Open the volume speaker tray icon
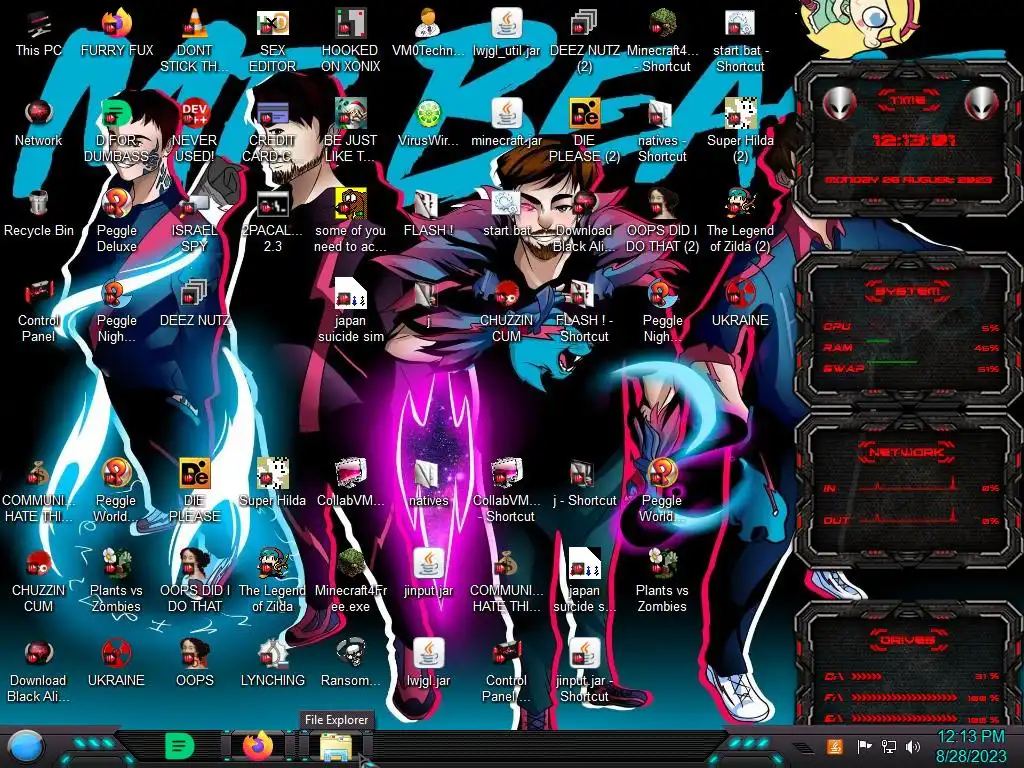 coord(913,746)
